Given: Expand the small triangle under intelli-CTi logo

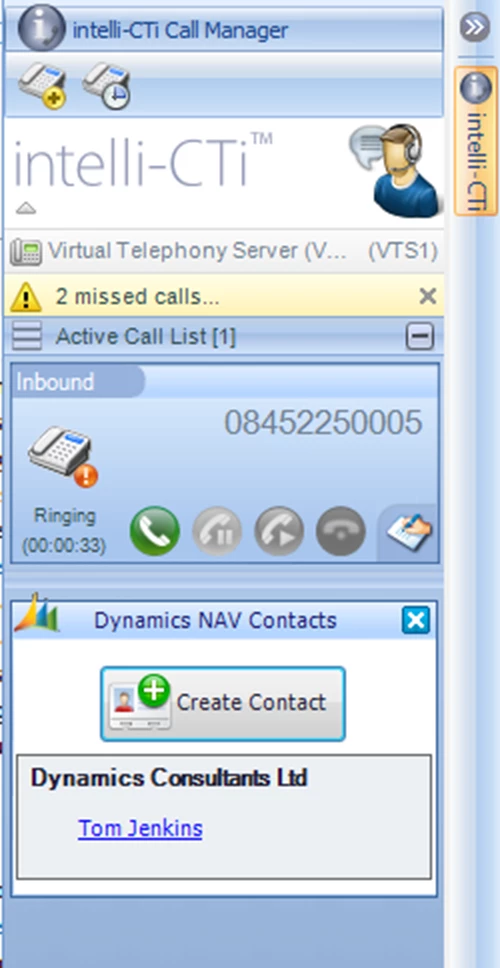Looking at the screenshot, I should click(x=26, y=208).
